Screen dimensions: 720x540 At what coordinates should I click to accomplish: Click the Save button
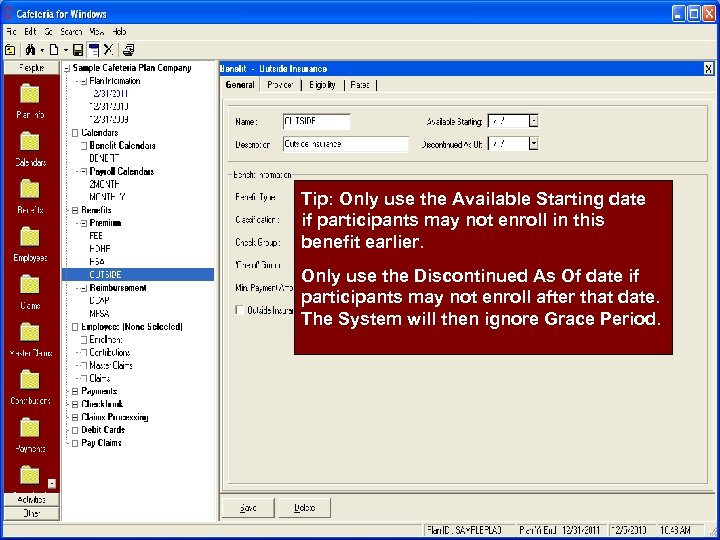pyautogui.click(x=248, y=508)
